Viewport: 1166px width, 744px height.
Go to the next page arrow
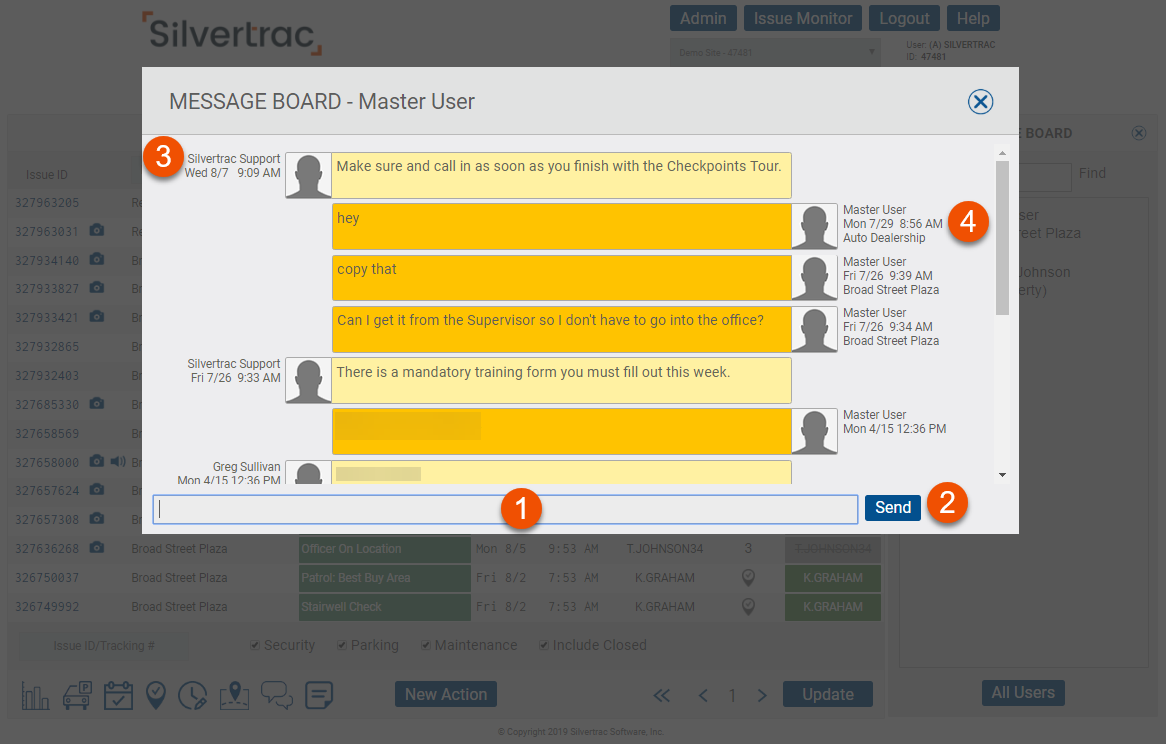click(x=761, y=696)
